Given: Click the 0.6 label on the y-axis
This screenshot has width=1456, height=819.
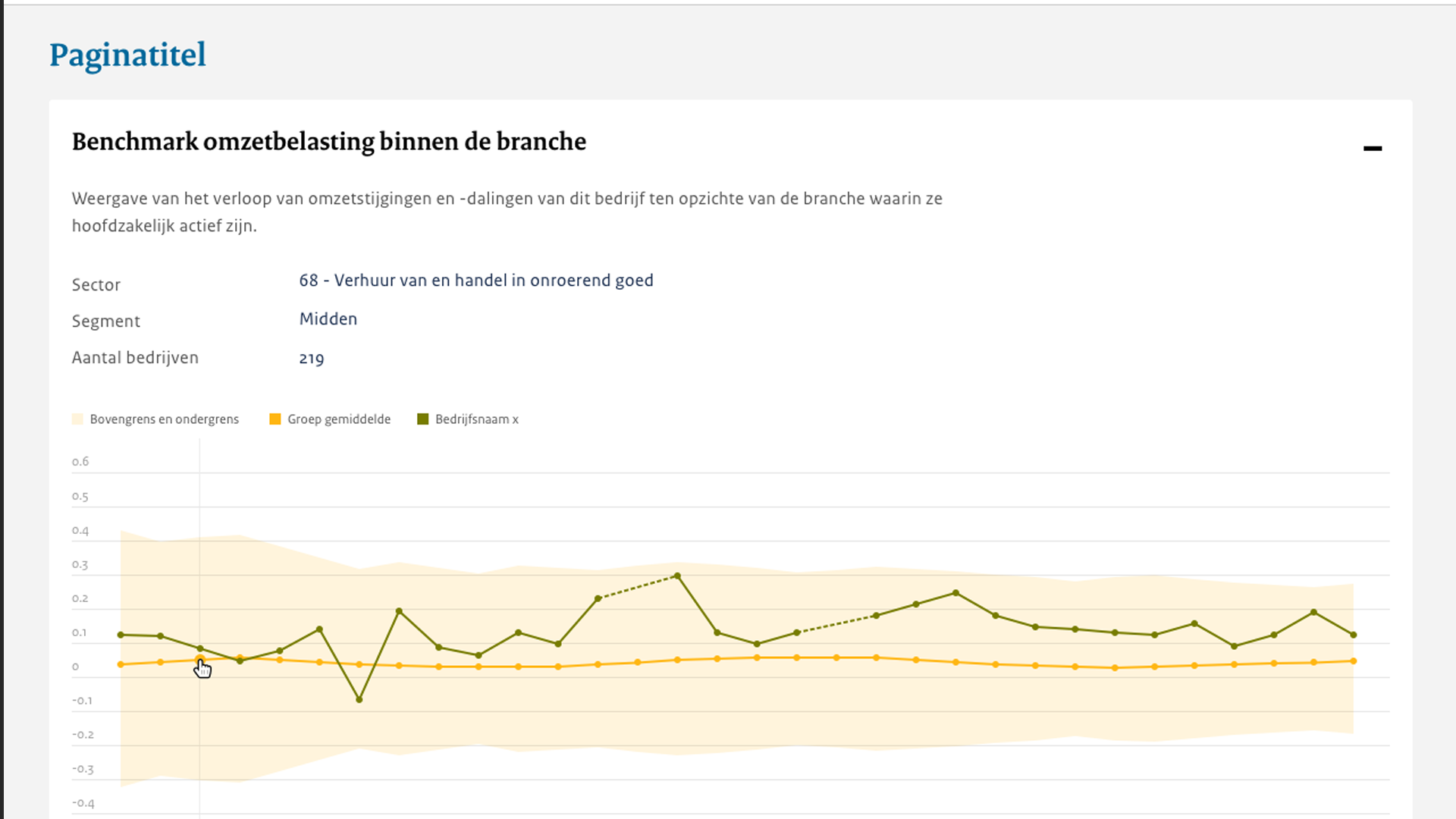Looking at the screenshot, I should tap(80, 462).
